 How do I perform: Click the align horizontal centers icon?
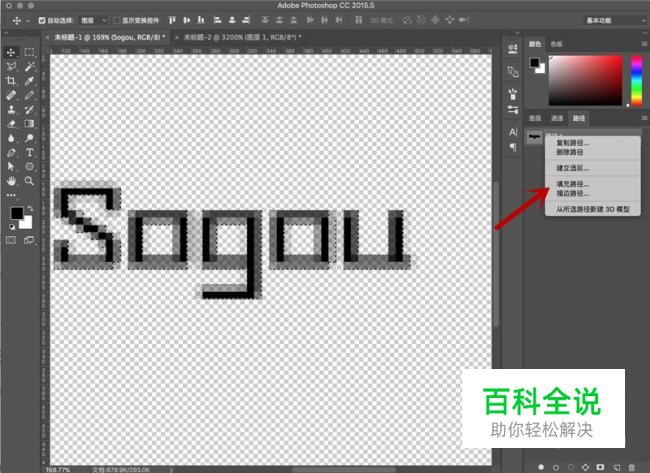pos(232,20)
